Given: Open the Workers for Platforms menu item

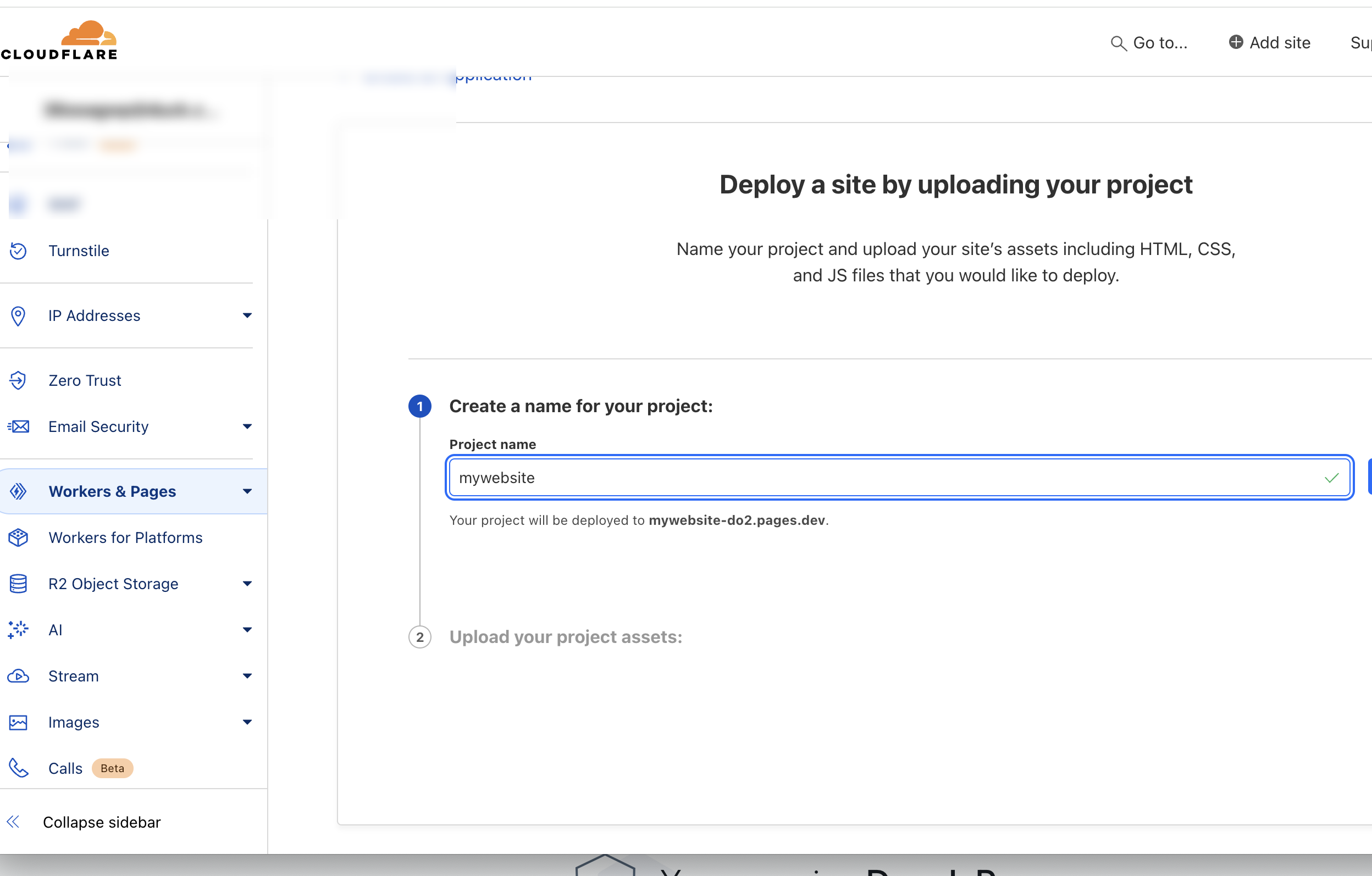Looking at the screenshot, I should point(125,537).
